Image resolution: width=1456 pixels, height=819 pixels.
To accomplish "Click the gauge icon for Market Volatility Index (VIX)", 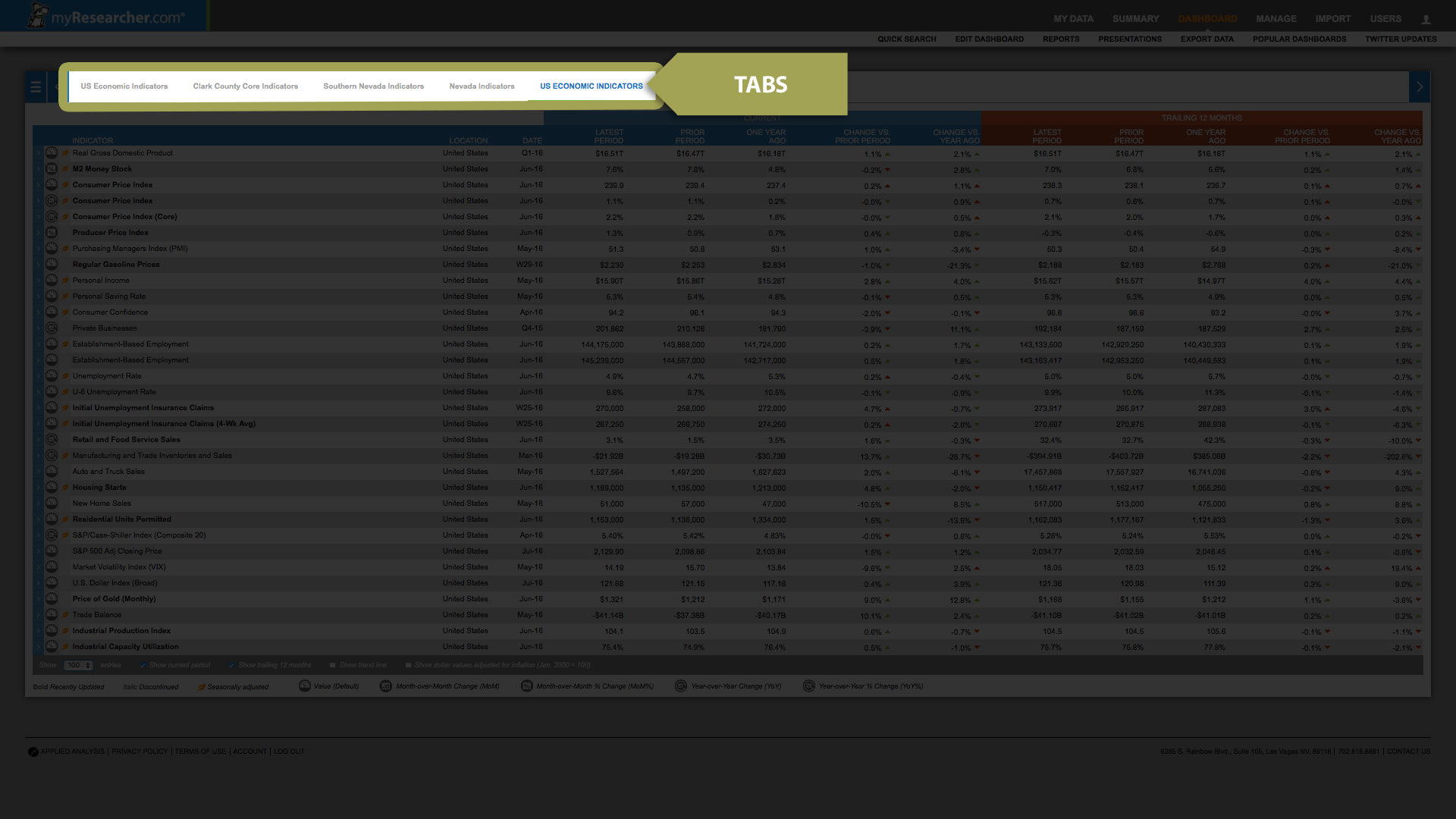I will (52, 567).
